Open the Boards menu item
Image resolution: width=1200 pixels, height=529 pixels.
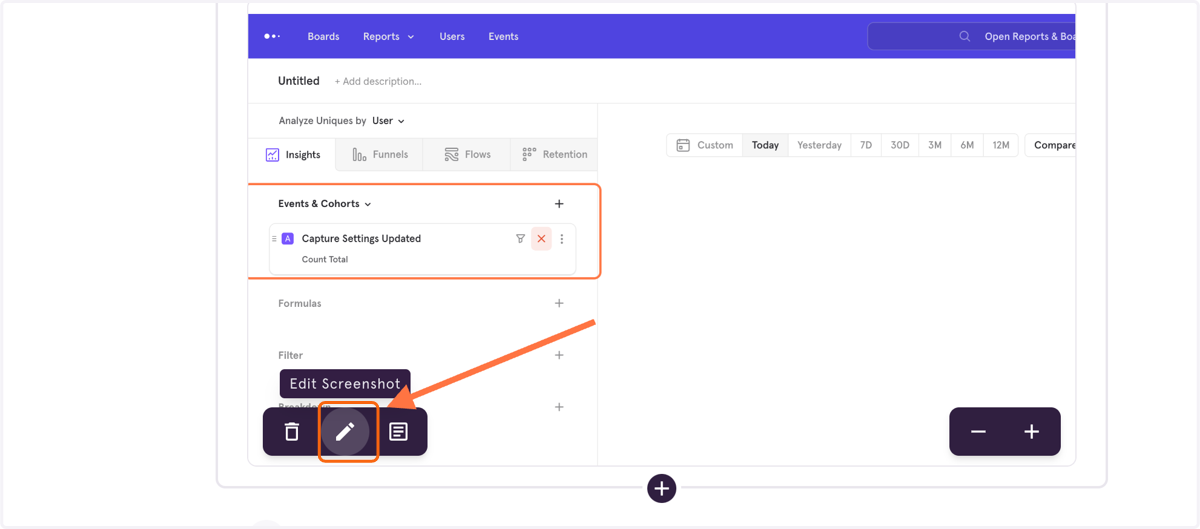[323, 36]
